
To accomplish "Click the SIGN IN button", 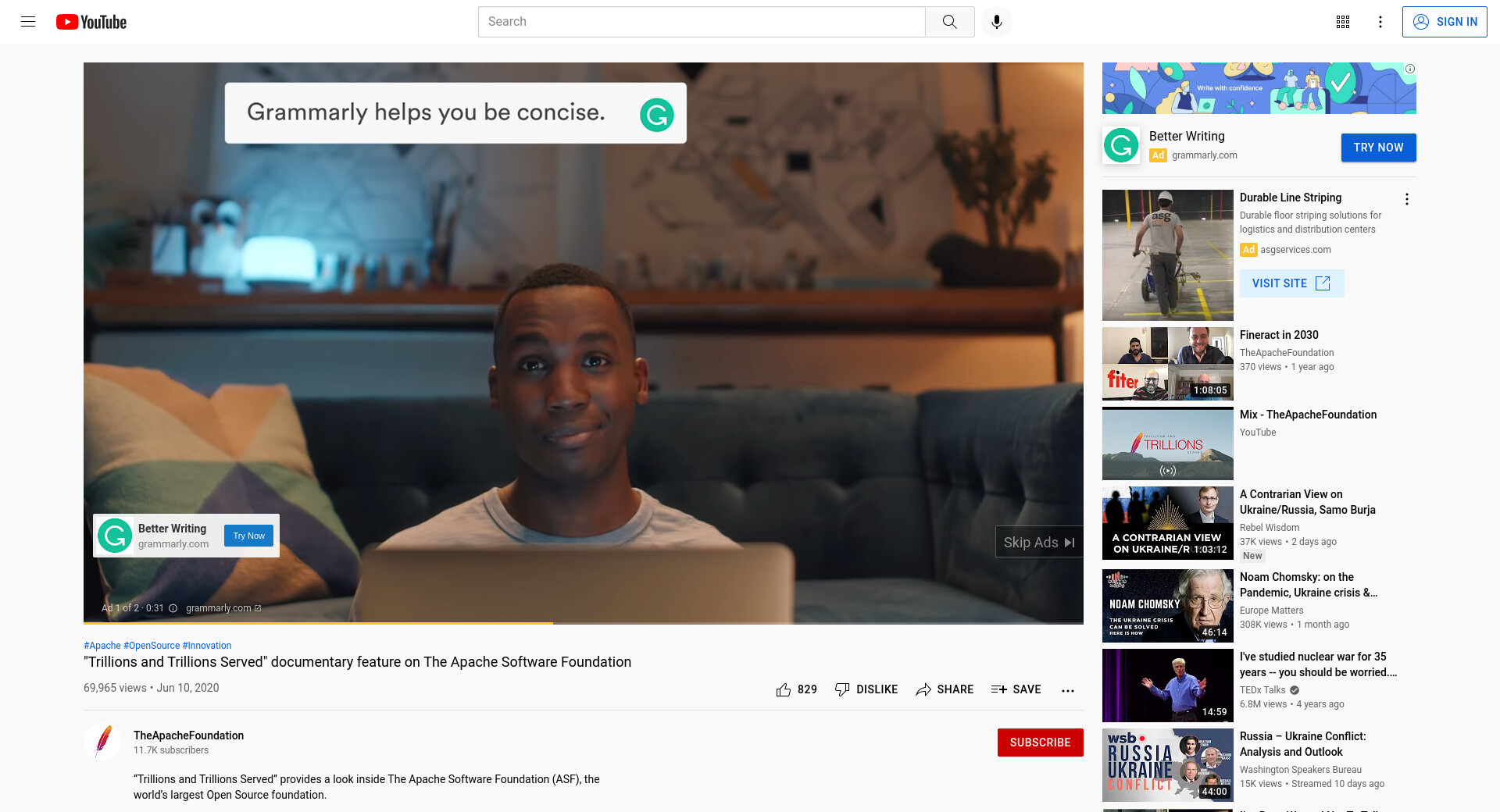I will (x=1445, y=22).
